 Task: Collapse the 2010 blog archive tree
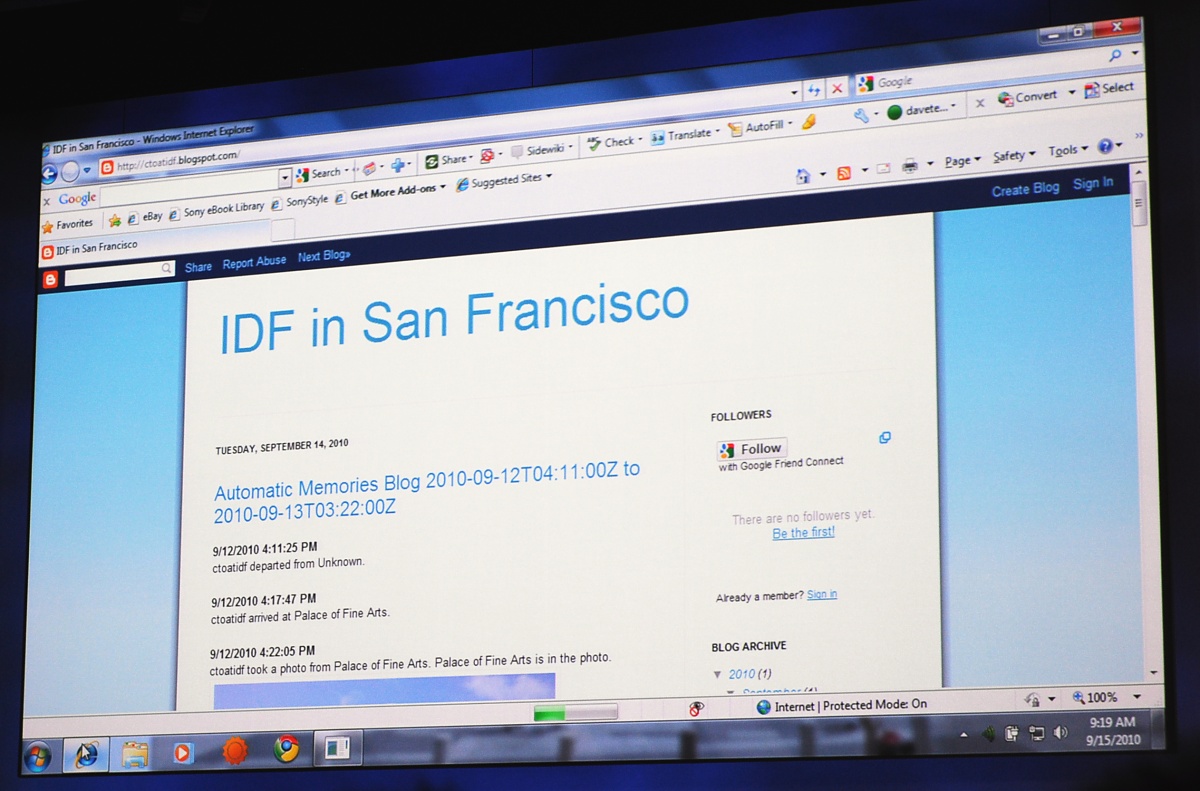(x=717, y=674)
